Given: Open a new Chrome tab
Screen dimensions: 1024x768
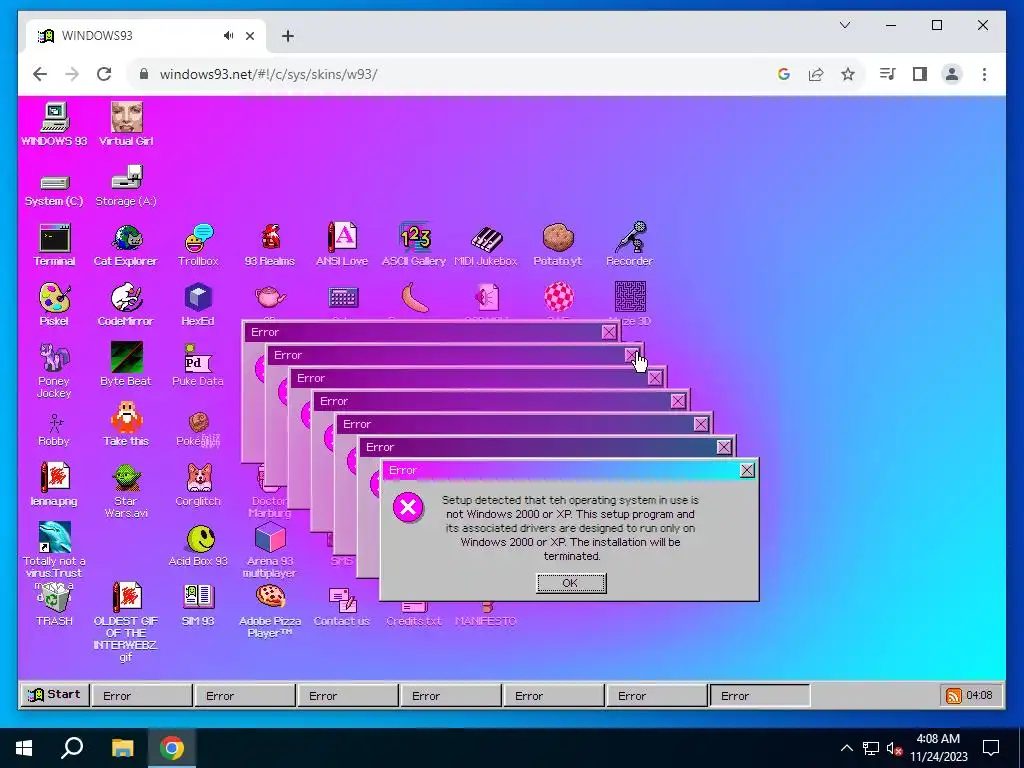Looking at the screenshot, I should (288, 36).
